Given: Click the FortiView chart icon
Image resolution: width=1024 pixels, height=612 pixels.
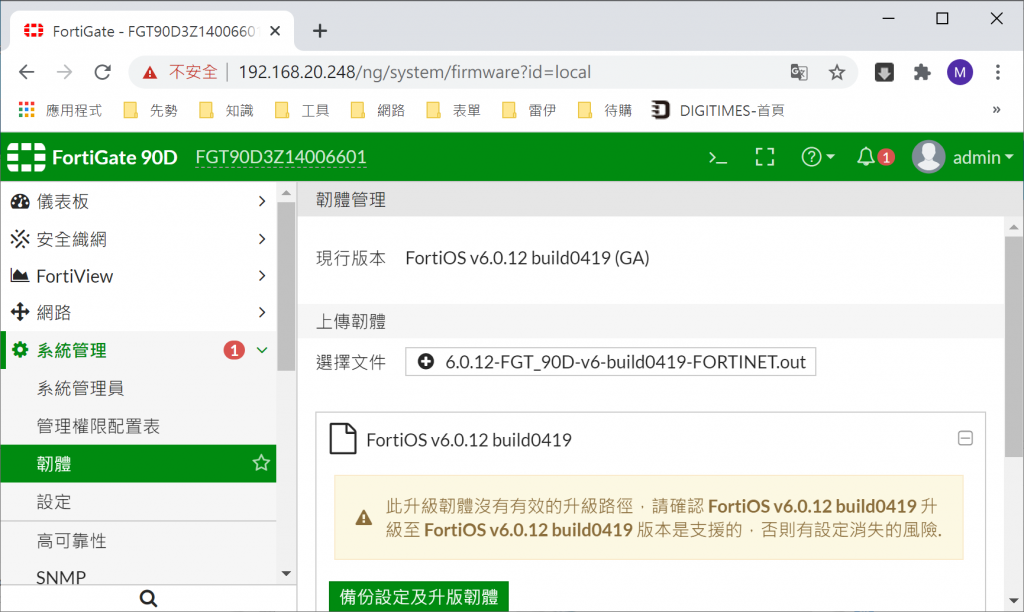Looking at the screenshot, I should (x=20, y=276).
